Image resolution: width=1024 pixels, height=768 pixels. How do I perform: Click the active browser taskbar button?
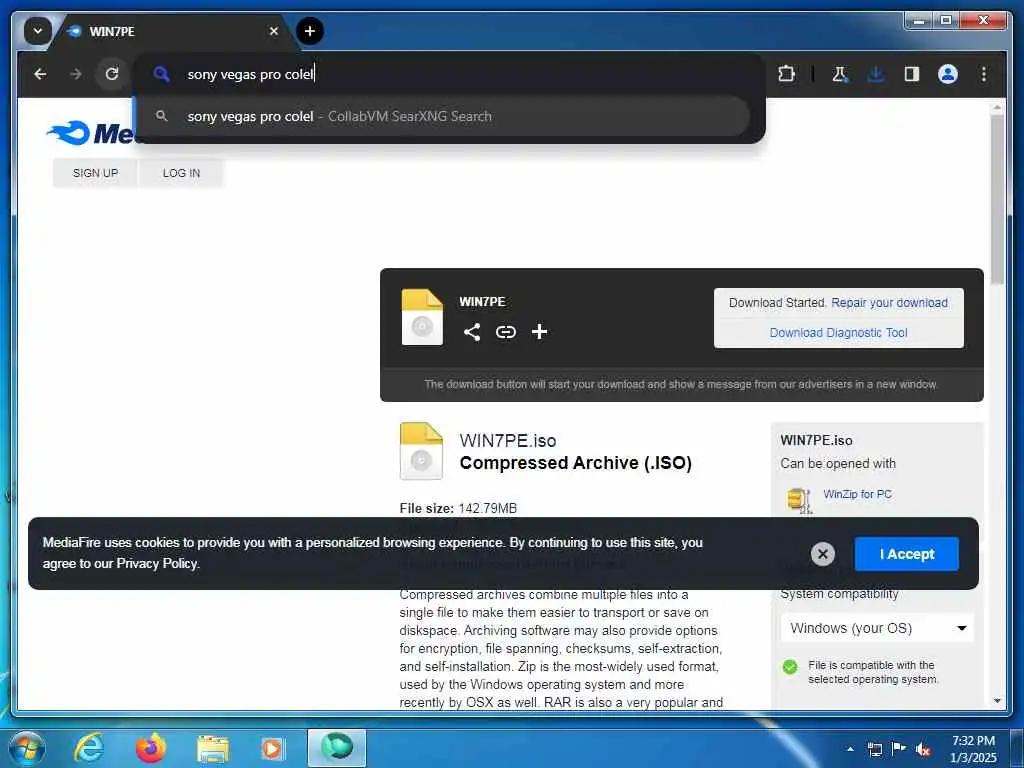(x=337, y=748)
